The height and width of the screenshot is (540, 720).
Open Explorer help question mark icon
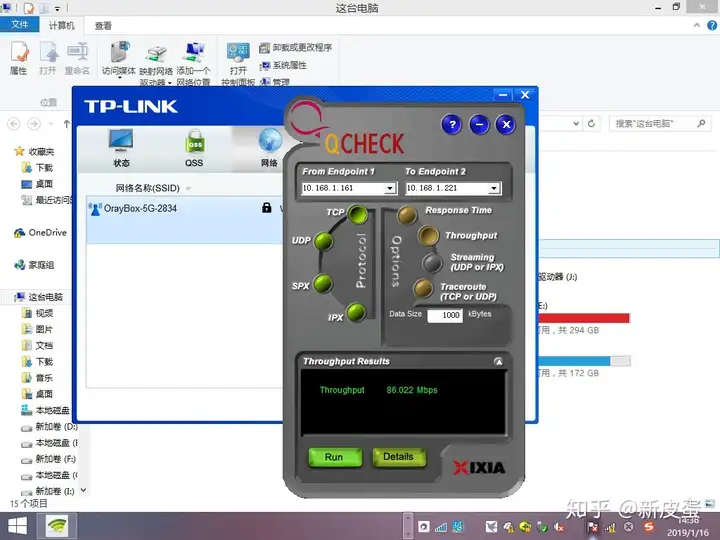[x=712, y=26]
